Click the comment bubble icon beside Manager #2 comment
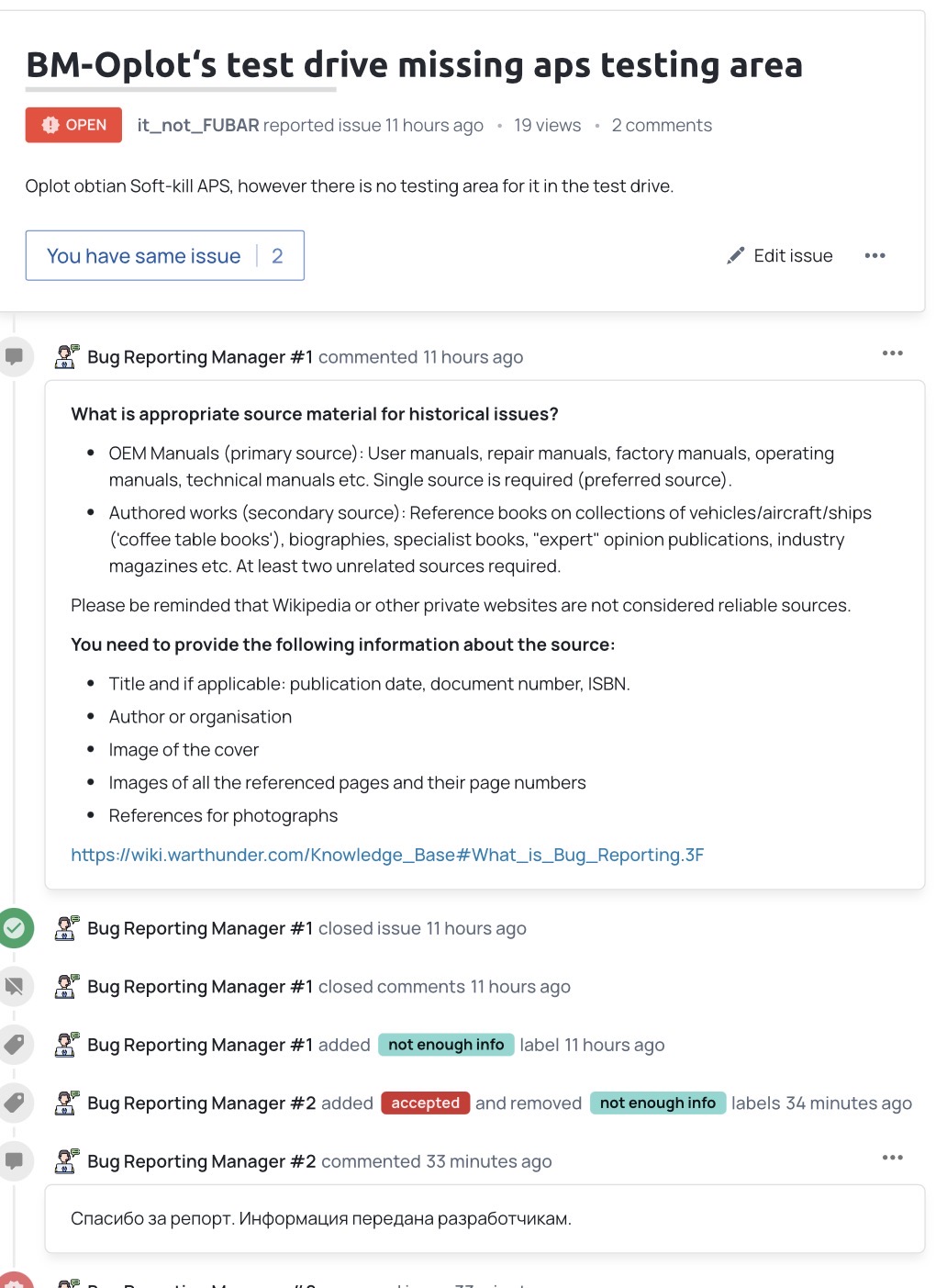This screenshot has height=1288, width=947. coord(15,1160)
